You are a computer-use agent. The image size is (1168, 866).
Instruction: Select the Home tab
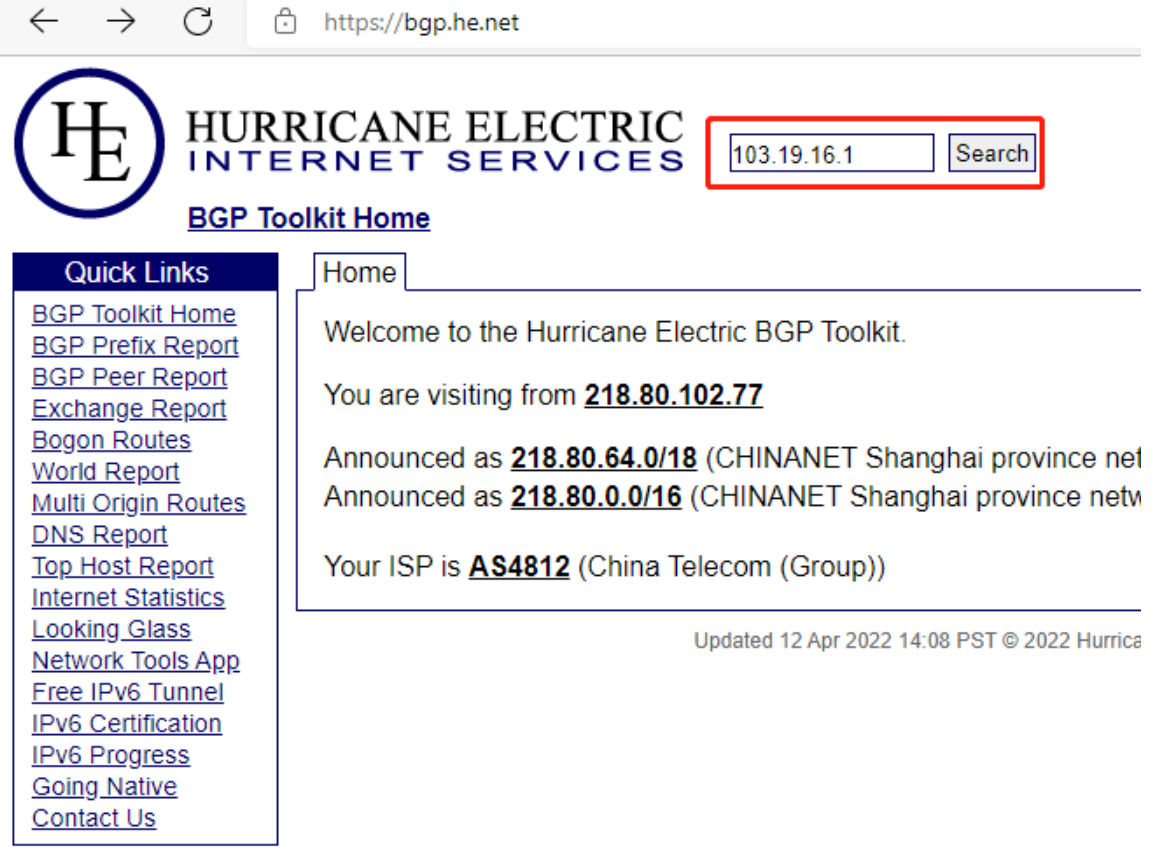[359, 272]
